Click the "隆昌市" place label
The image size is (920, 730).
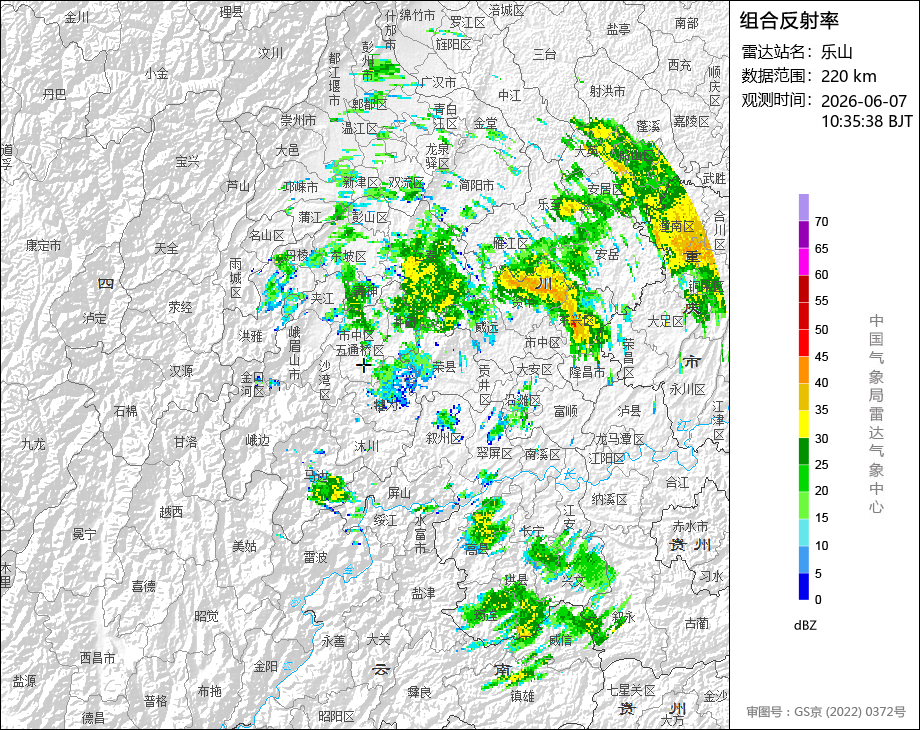tap(587, 372)
